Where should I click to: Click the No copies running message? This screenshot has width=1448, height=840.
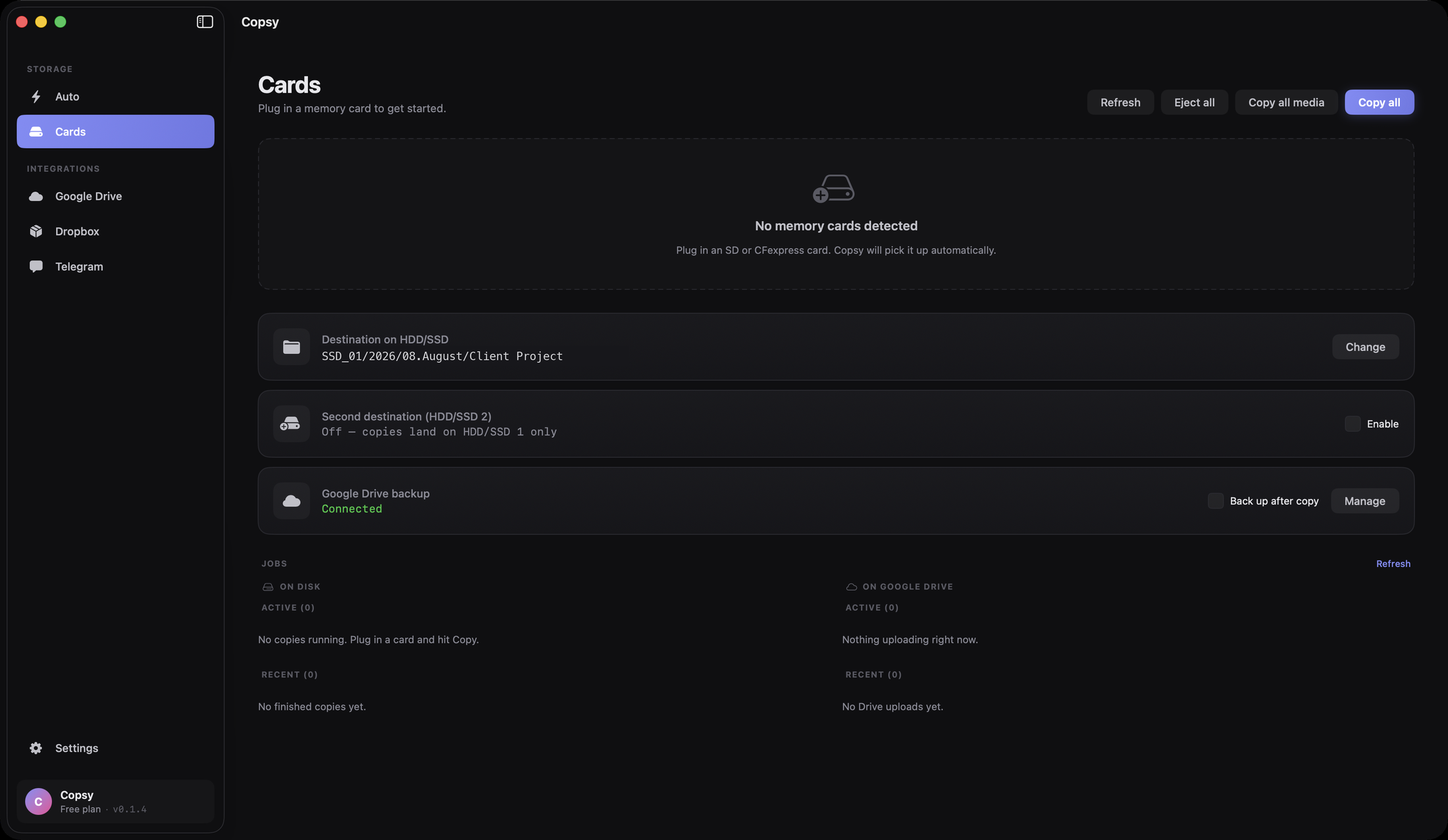[368, 639]
